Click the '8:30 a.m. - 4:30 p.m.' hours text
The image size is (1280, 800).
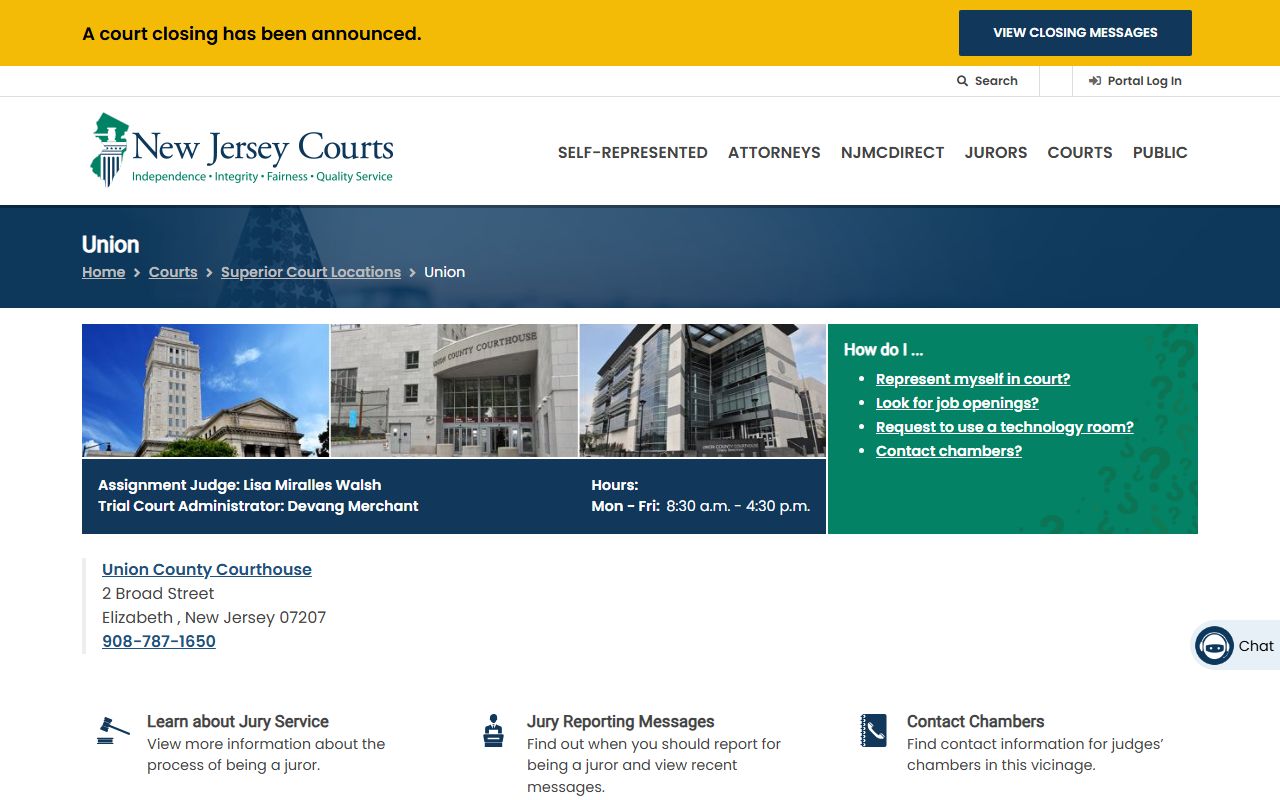point(738,506)
